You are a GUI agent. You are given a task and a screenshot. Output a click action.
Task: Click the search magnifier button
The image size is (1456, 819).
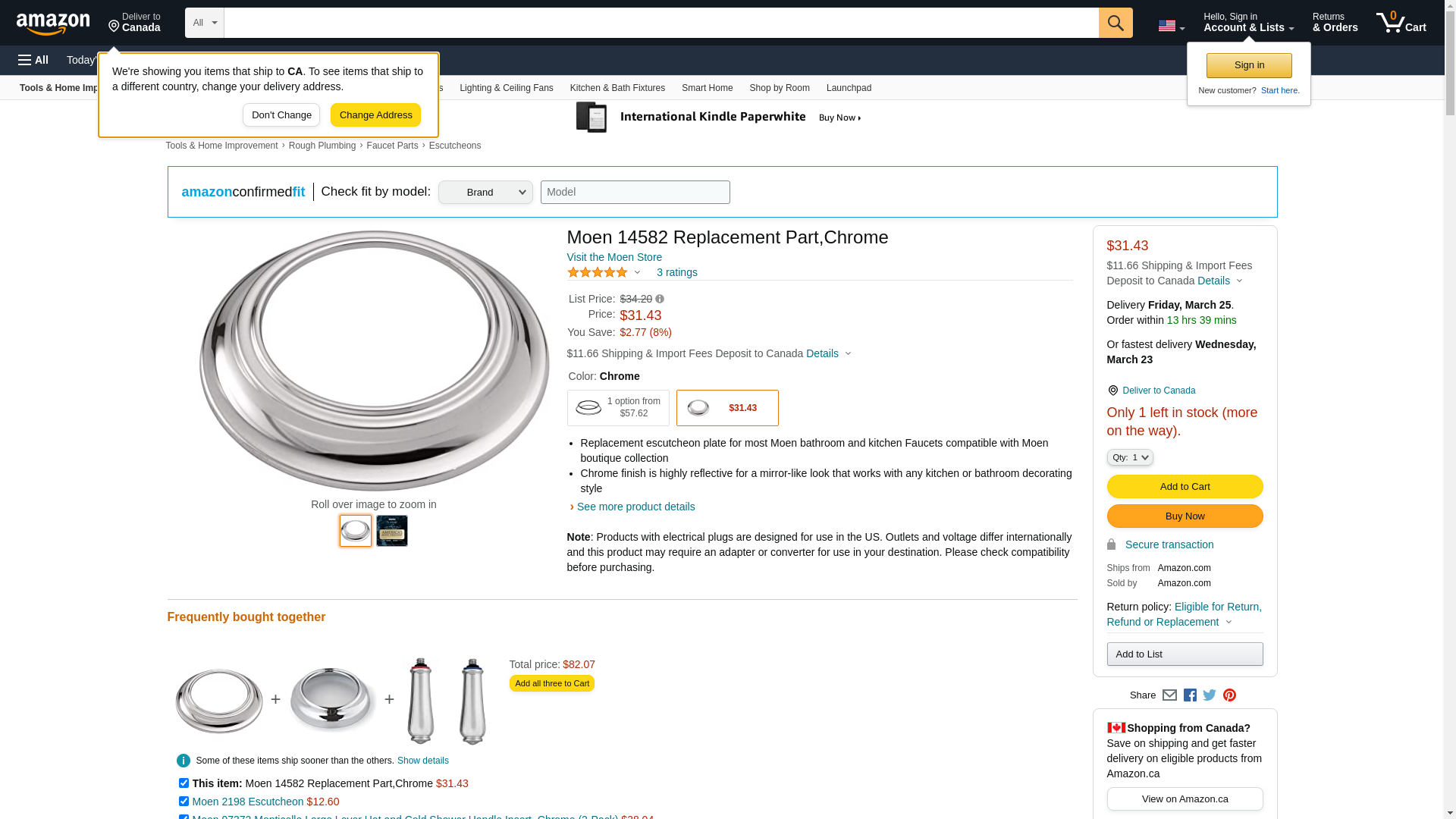1115,23
